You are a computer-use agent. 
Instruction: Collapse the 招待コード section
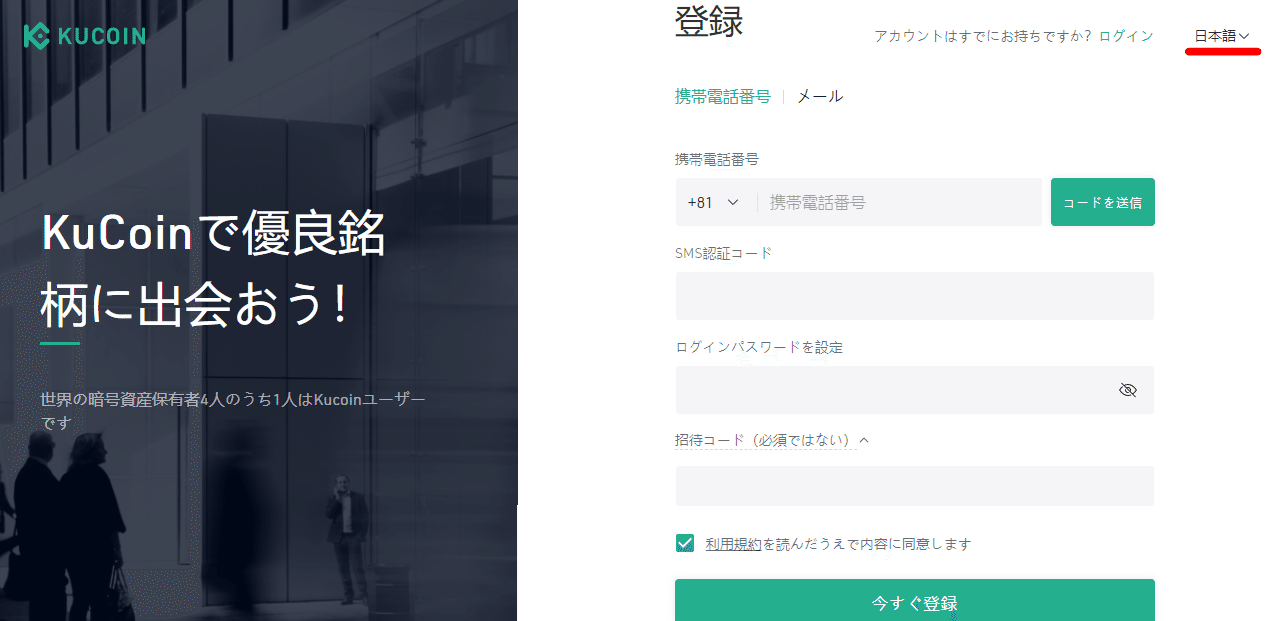tap(862, 440)
